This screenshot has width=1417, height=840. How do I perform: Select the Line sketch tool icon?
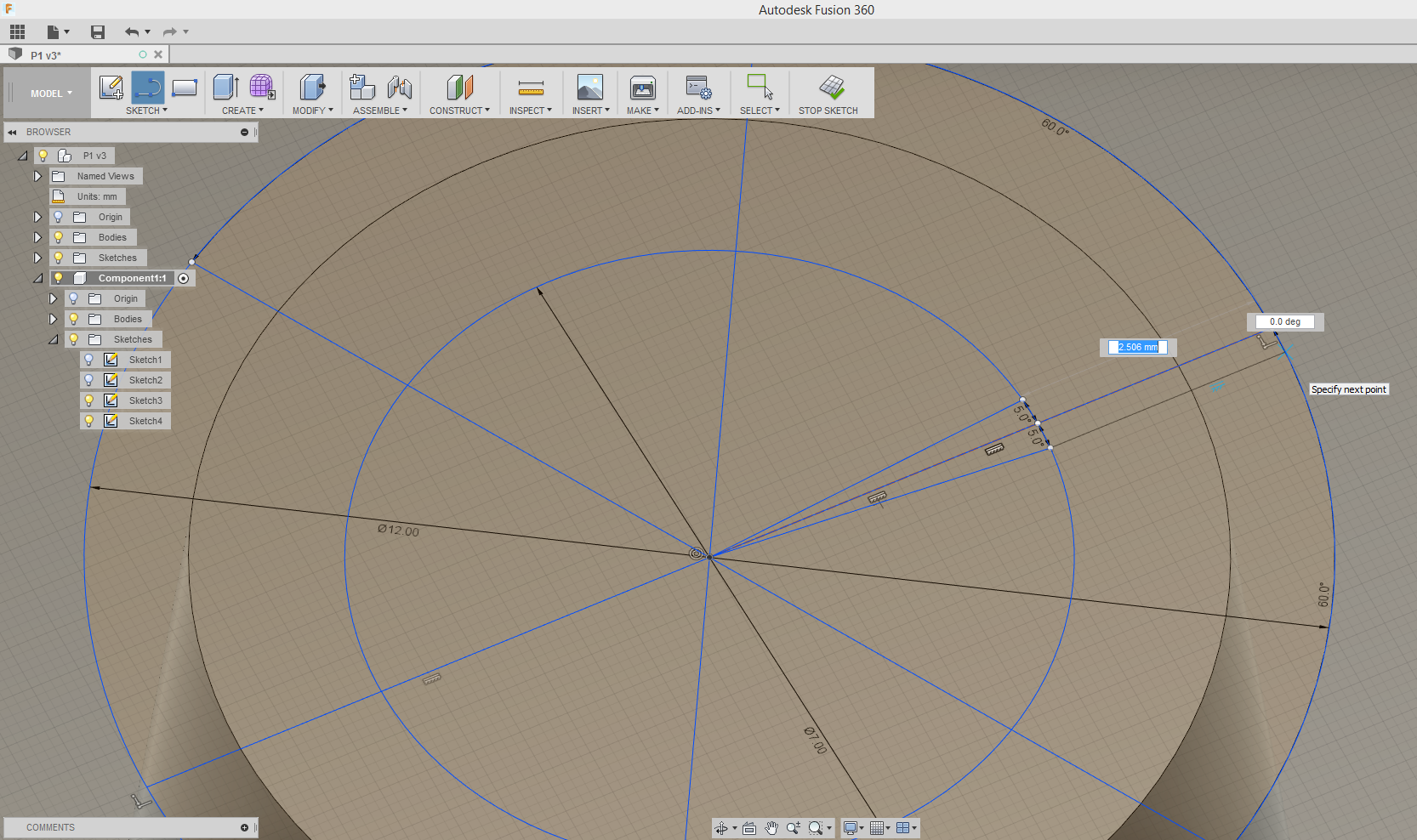point(148,88)
